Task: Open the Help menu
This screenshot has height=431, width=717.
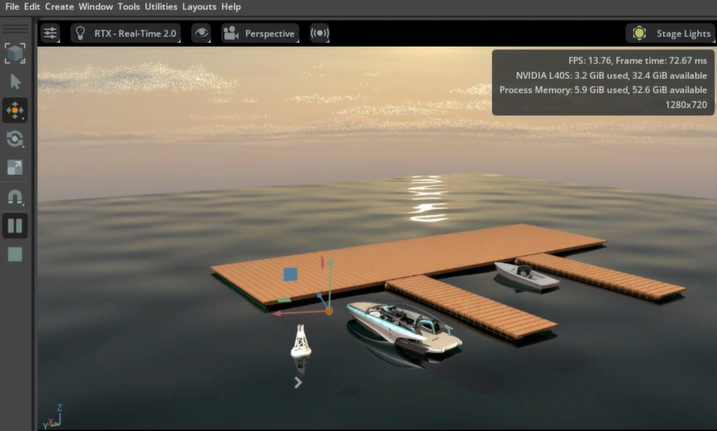Action: (x=231, y=7)
